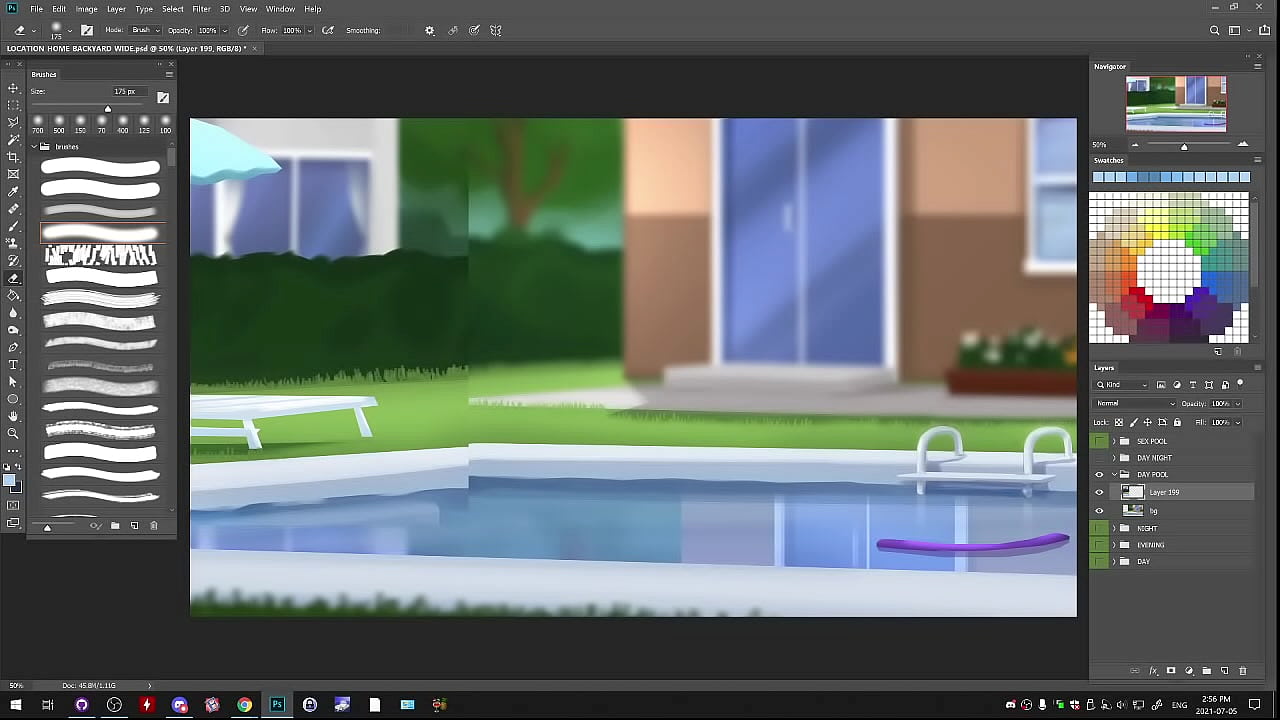The width and height of the screenshot is (1280, 720).
Task: Hide Layer 199 using its eye icon
Action: (x=1100, y=493)
